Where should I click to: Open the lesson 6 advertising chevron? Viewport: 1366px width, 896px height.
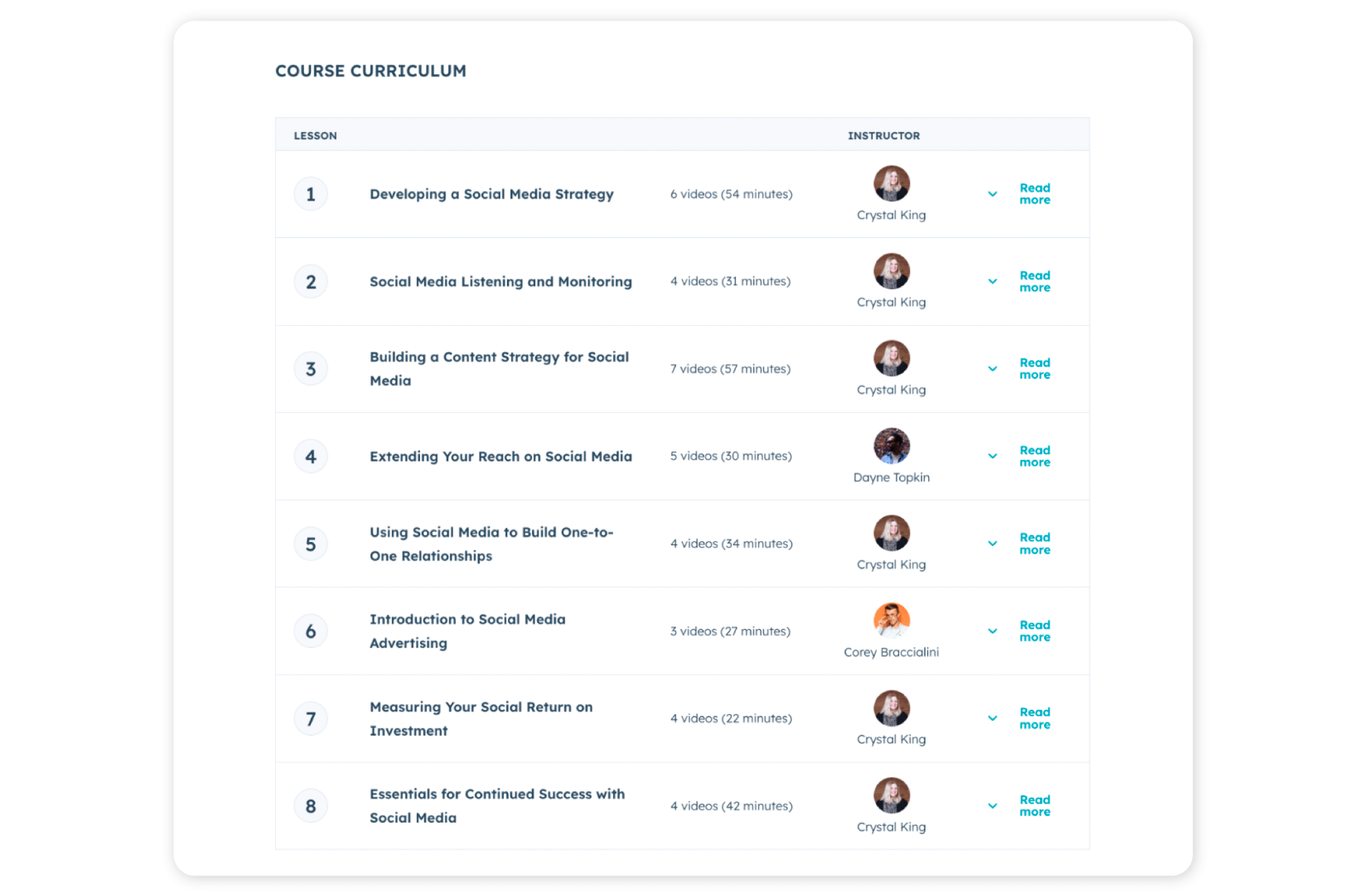(992, 631)
